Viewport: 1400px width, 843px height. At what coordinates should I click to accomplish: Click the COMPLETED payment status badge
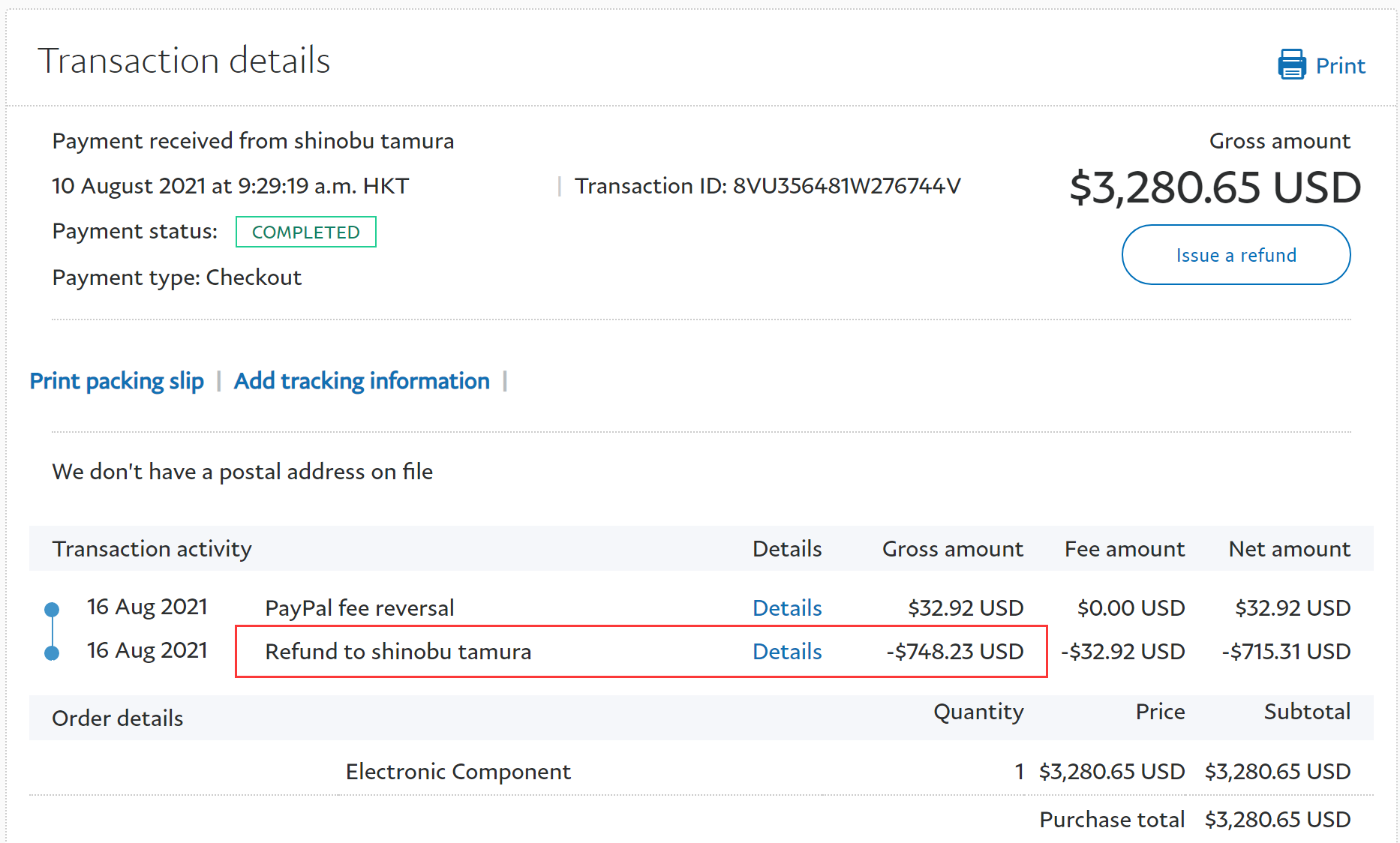point(305,232)
